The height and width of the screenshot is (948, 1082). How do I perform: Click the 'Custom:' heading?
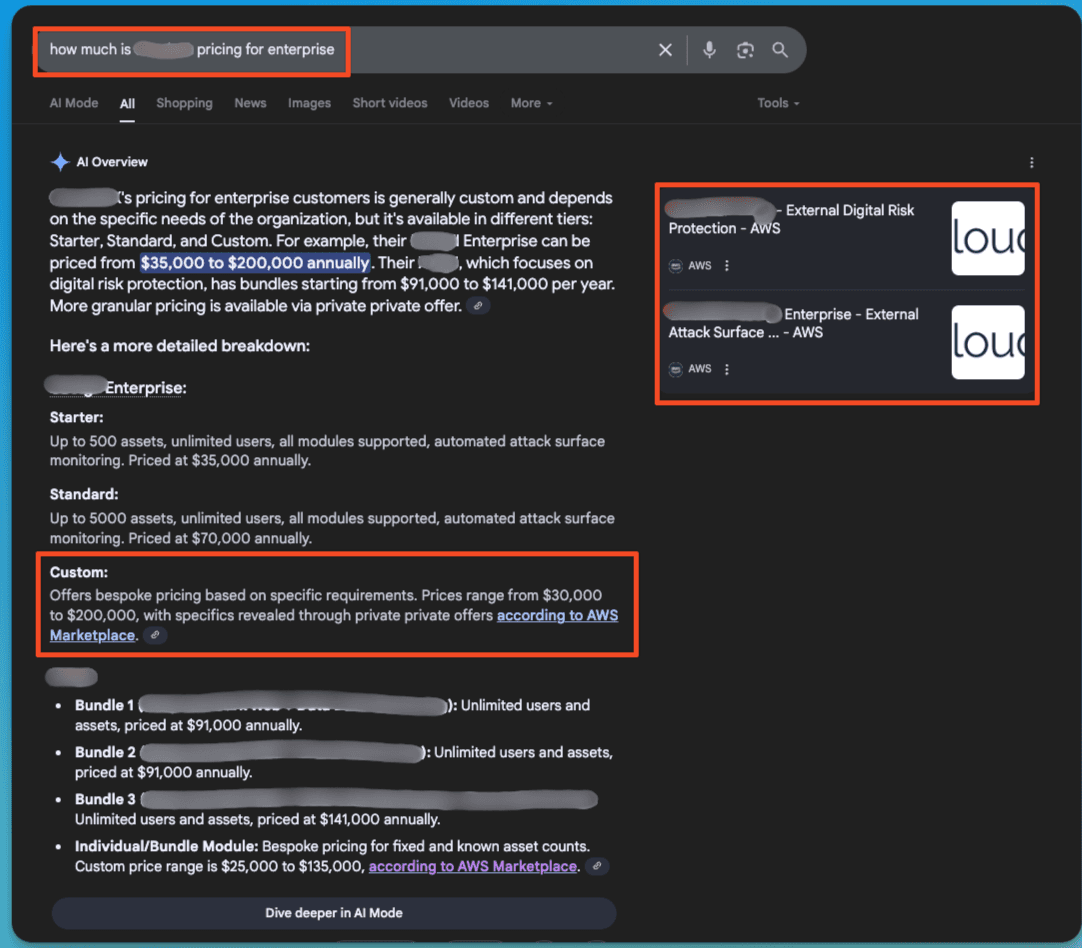[x=79, y=572]
